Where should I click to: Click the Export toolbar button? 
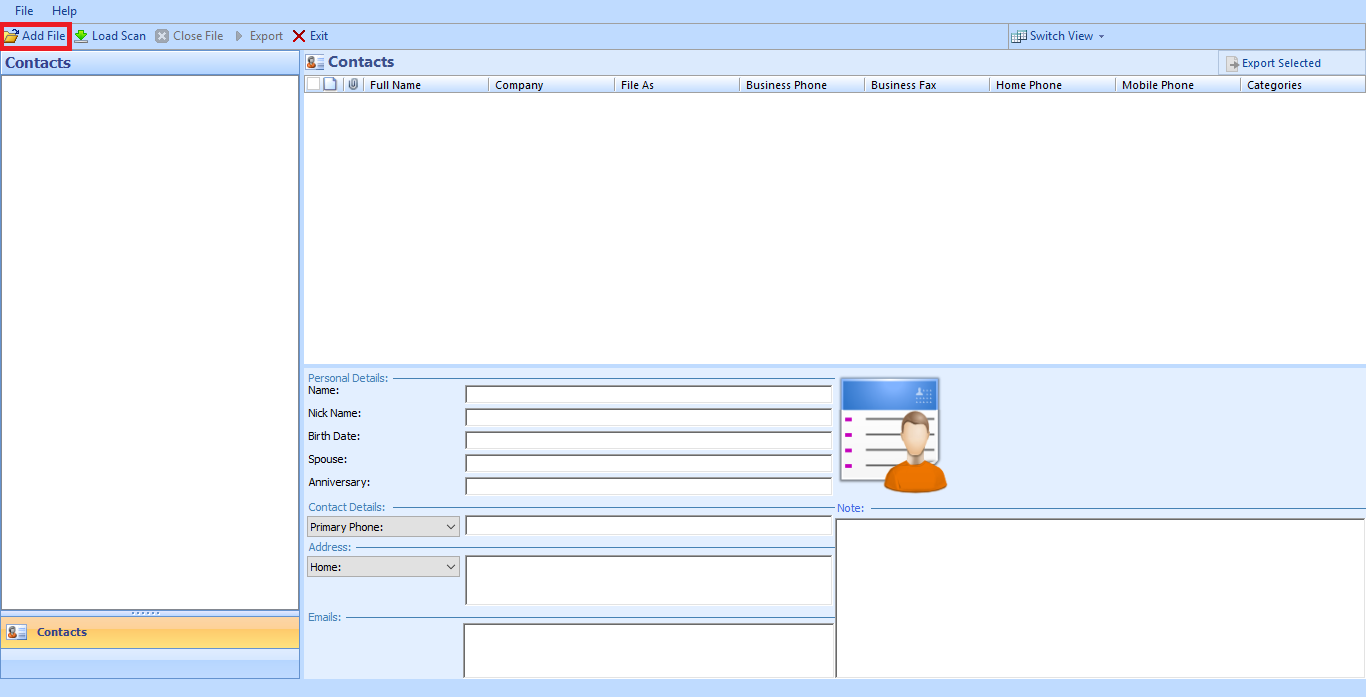[x=259, y=36]
